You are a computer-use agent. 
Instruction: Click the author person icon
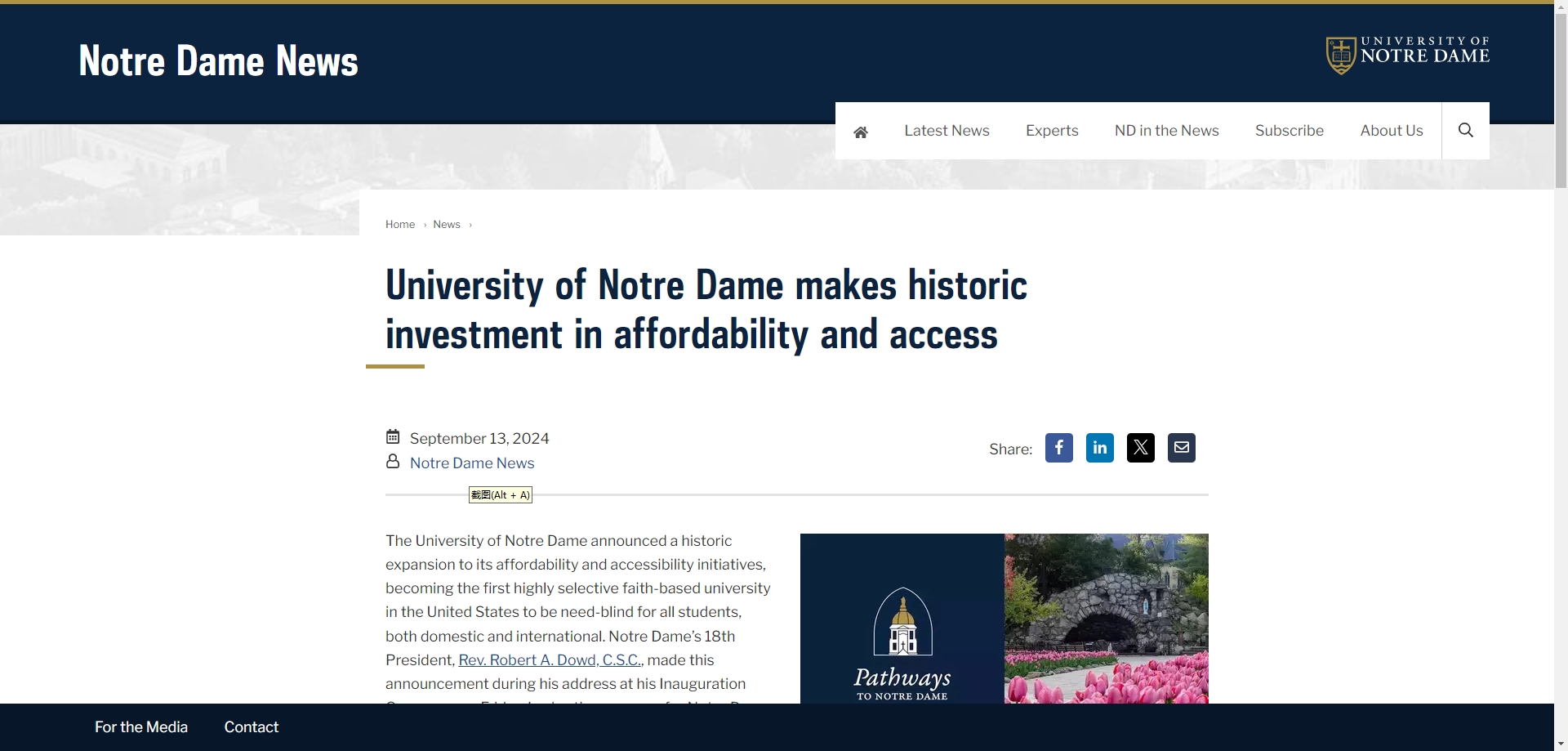(x=393, y=462)
